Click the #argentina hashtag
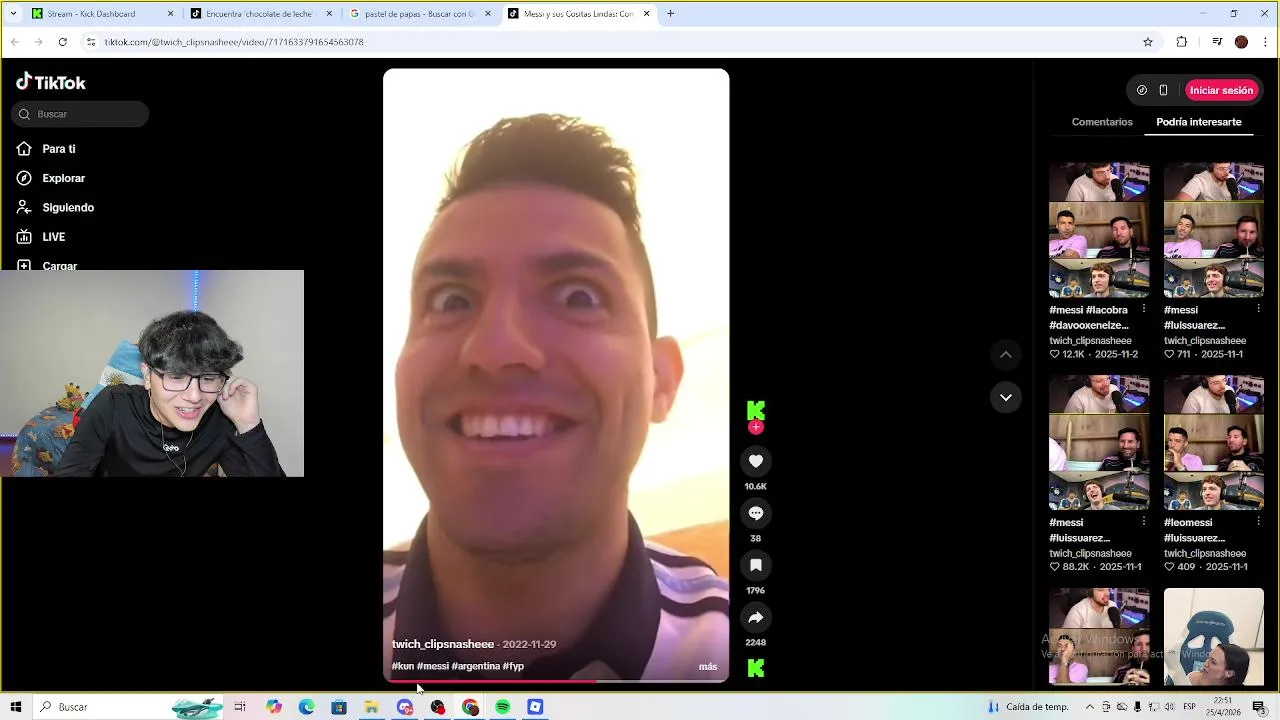Screen dimensions: 1280x720 click(x=476, y=666)
